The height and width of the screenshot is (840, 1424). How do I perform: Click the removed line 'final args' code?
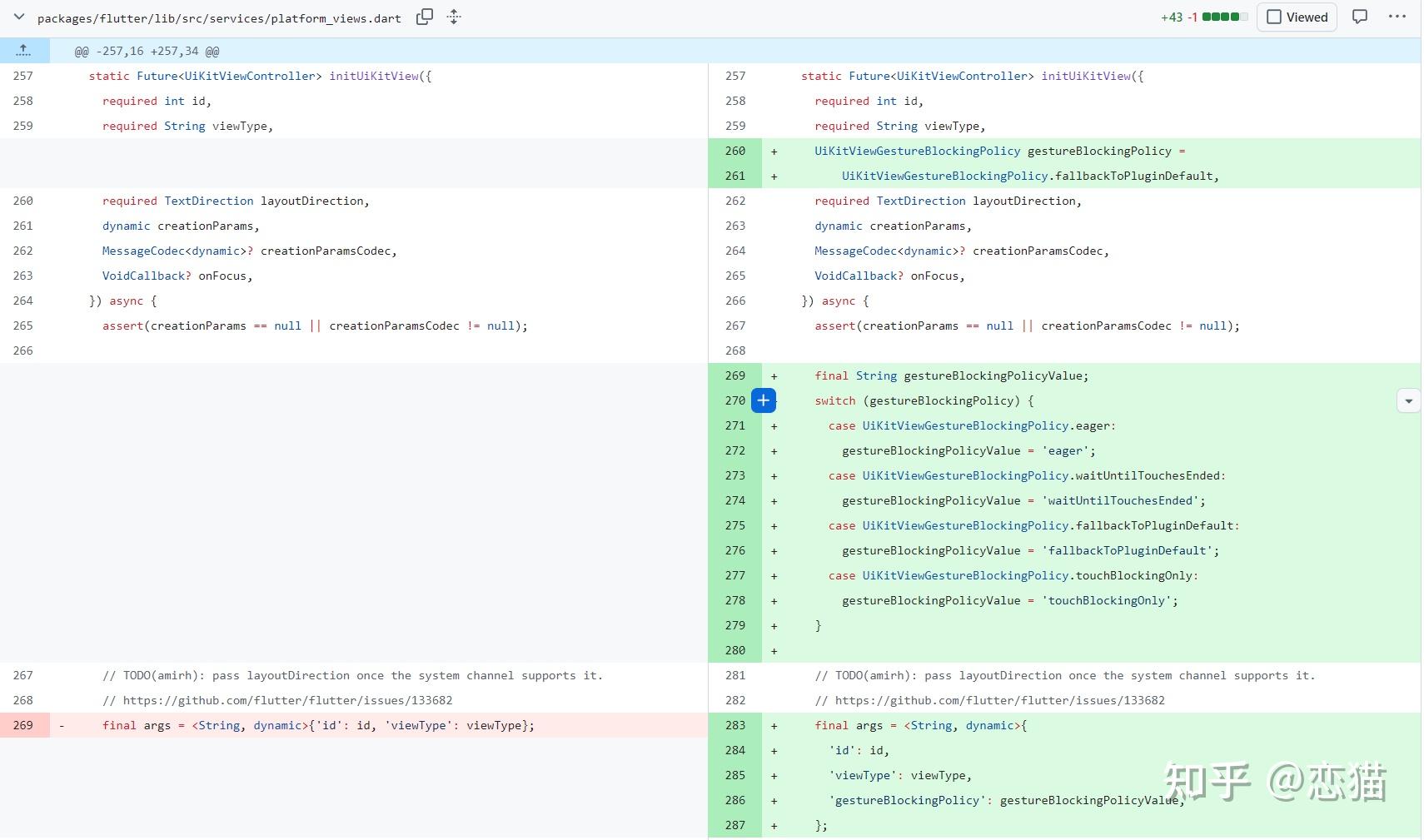click(318, 725)
